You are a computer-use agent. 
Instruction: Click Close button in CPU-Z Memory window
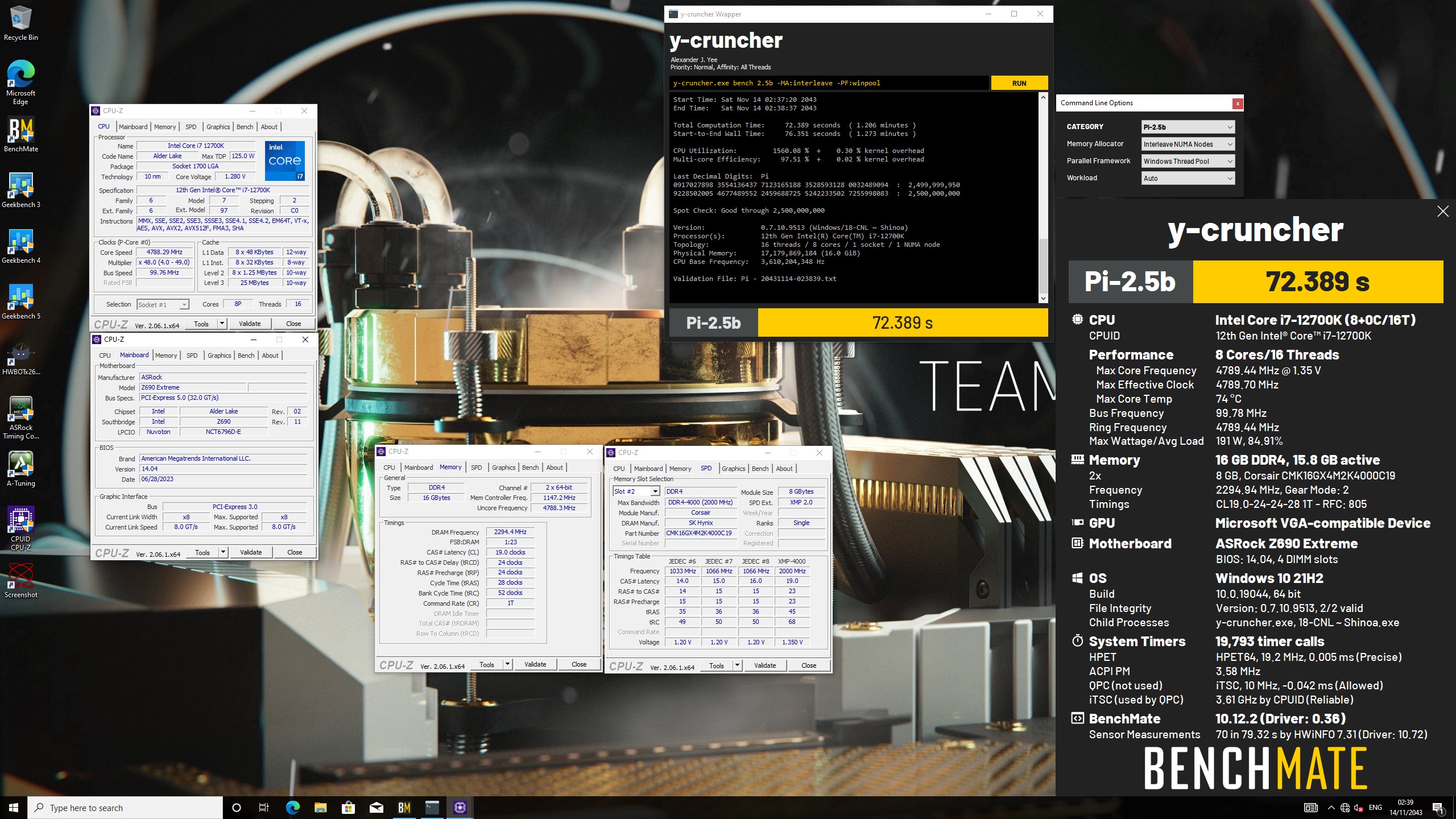pos(579,664)
